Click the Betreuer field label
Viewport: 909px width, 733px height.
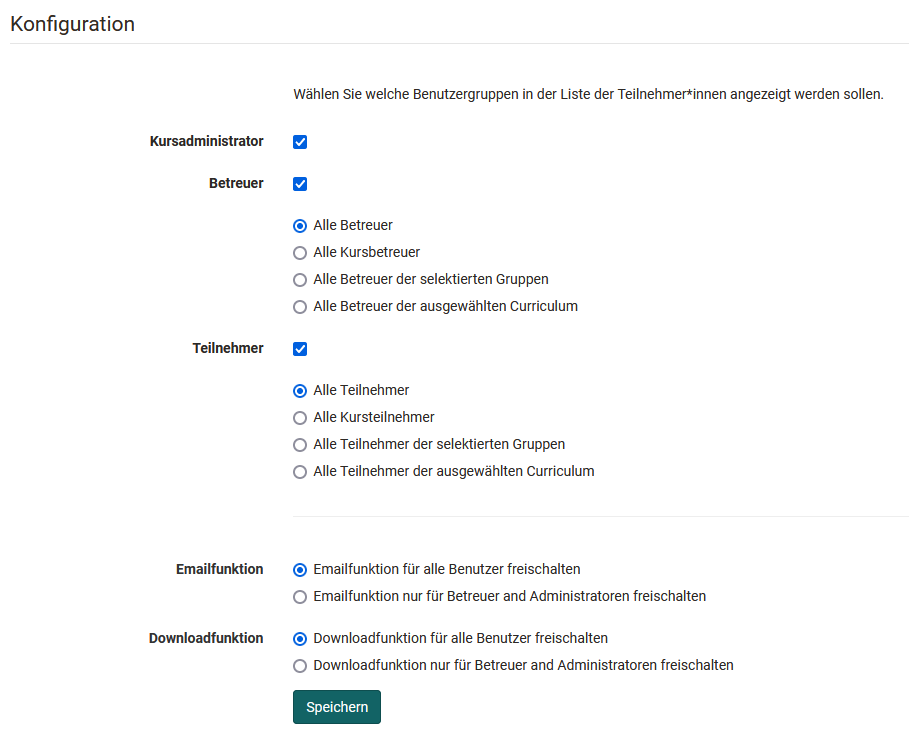click(x=236, y=183)
